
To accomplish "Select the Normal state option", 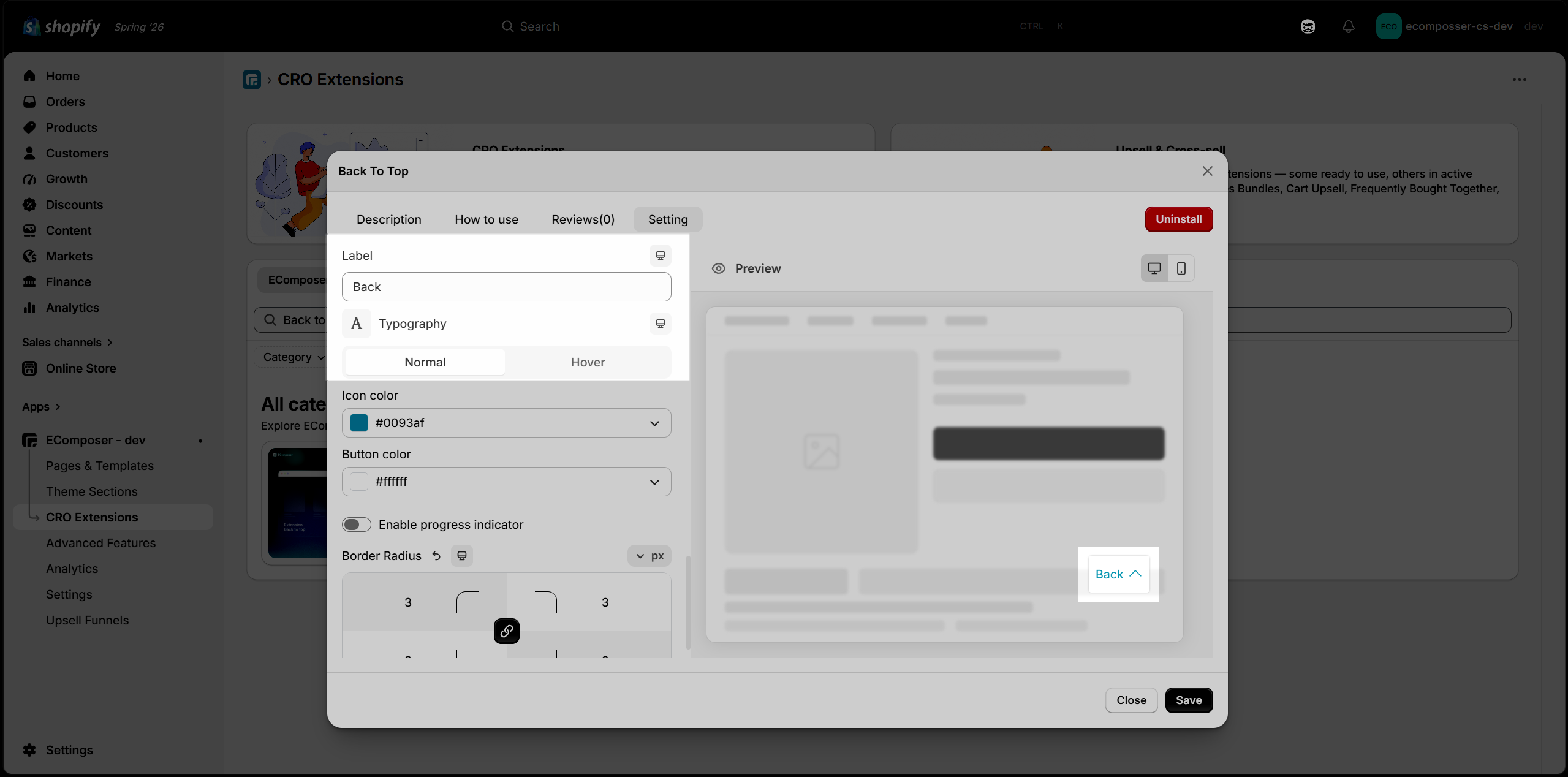I will [425, 362].
